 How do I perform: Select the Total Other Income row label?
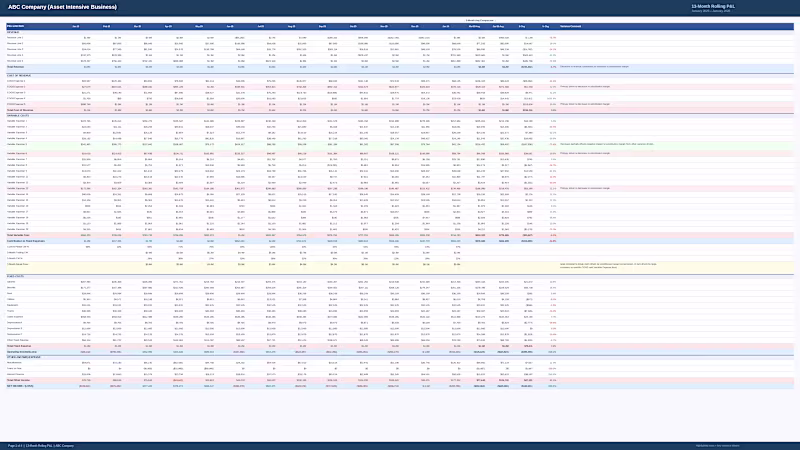[18, 380]
